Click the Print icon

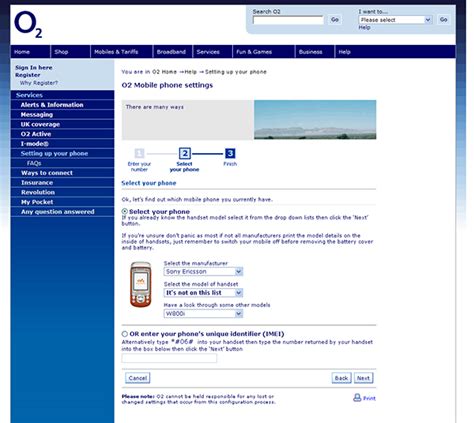[357, 397]
